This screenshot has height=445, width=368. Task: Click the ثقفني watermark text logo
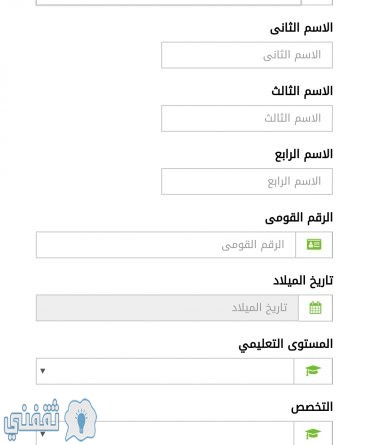click(x=31, y=418)
